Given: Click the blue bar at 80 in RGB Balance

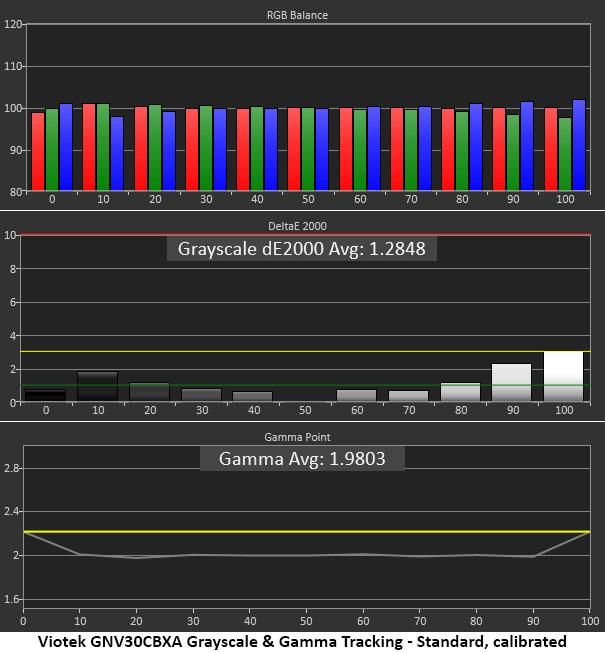Looking at the screenshot, I should [x=476, y=147].
